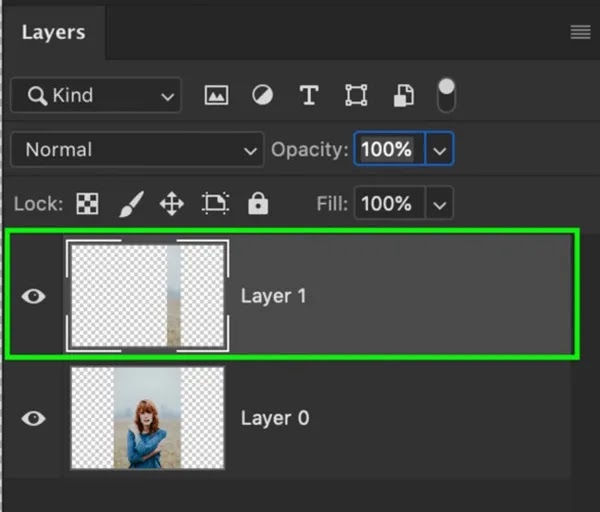The width and height of the screenshot is (600, 512).
Task: Open the Layers panel menu icon
Action: coord(580,32)
